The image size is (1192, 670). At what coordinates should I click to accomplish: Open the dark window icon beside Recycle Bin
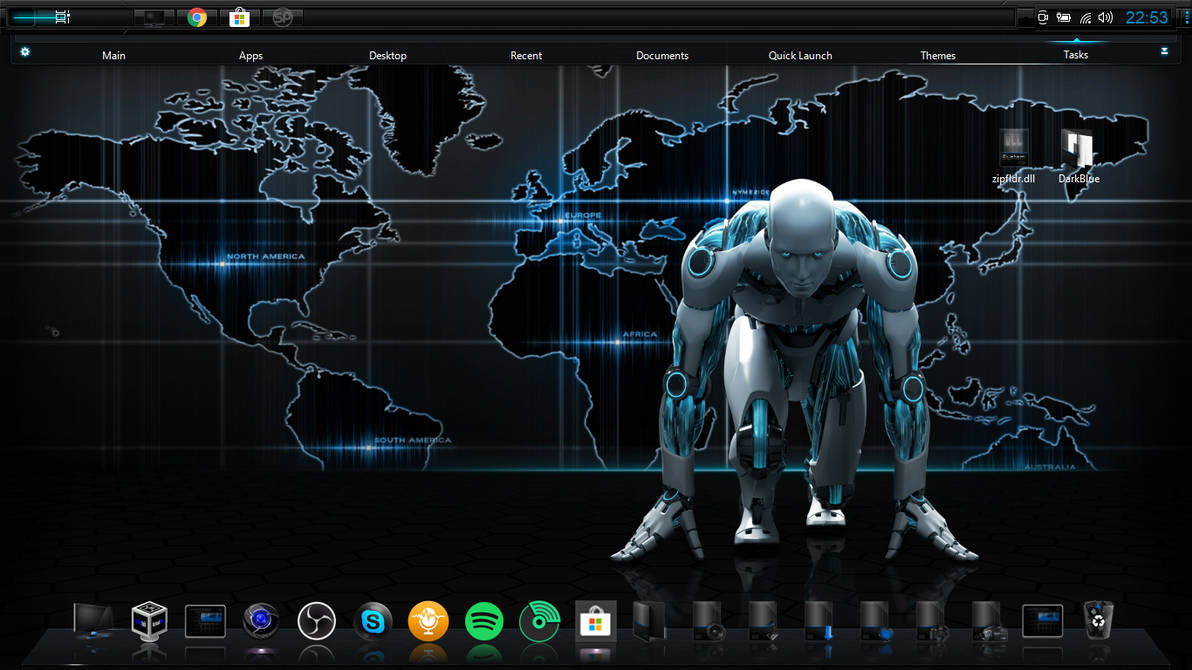point(1042,621)
